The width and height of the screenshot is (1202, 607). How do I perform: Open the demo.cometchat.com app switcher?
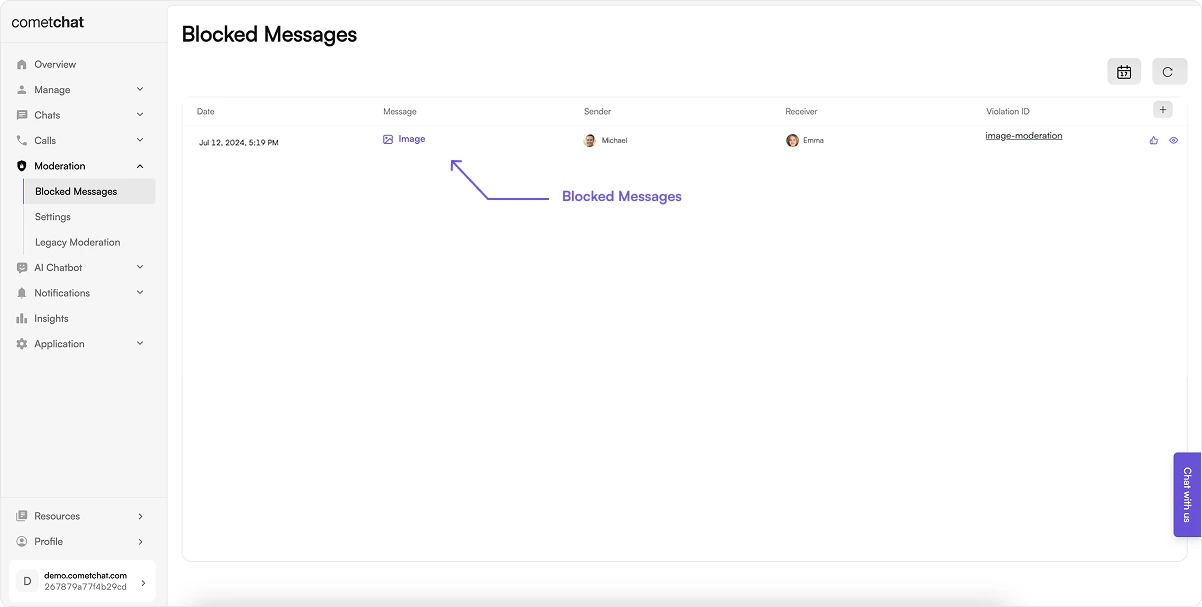pyautogui.click(x=83, y=581)
